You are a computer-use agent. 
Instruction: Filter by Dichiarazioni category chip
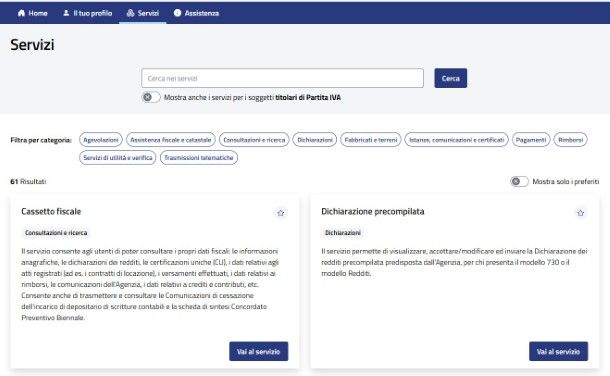[315, 140]
